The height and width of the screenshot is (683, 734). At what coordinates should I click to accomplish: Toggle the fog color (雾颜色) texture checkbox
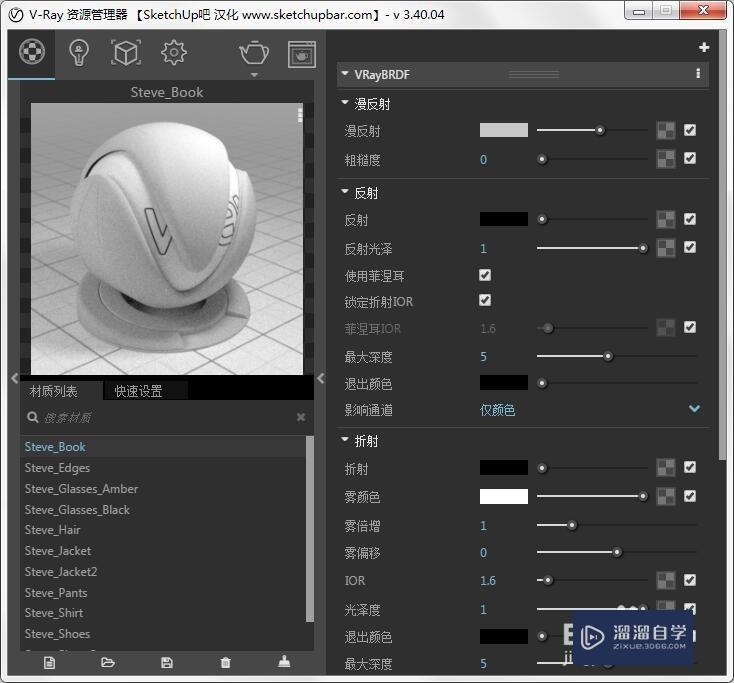tap(690, 496)
